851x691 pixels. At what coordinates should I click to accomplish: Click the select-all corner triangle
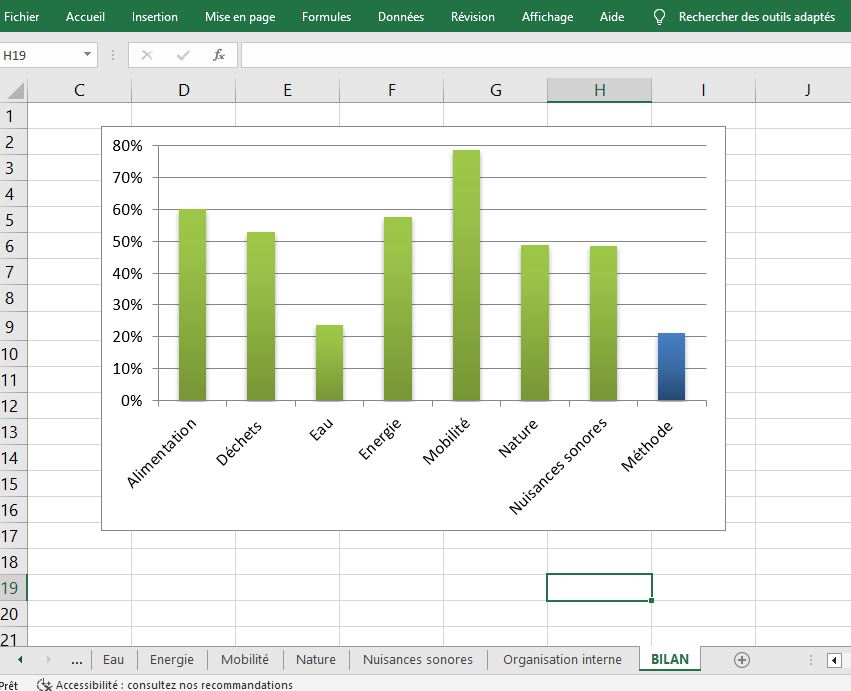15,90
